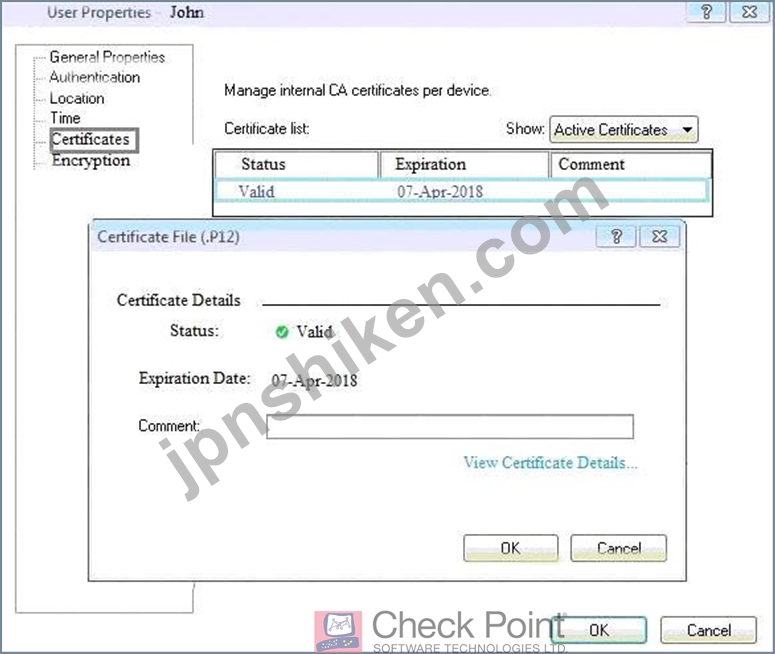Select the Valid 07-Apr-2018 certificate row
Image resolution: width=775 pixels, height=654 pixels.
click(x=462, y=191)
